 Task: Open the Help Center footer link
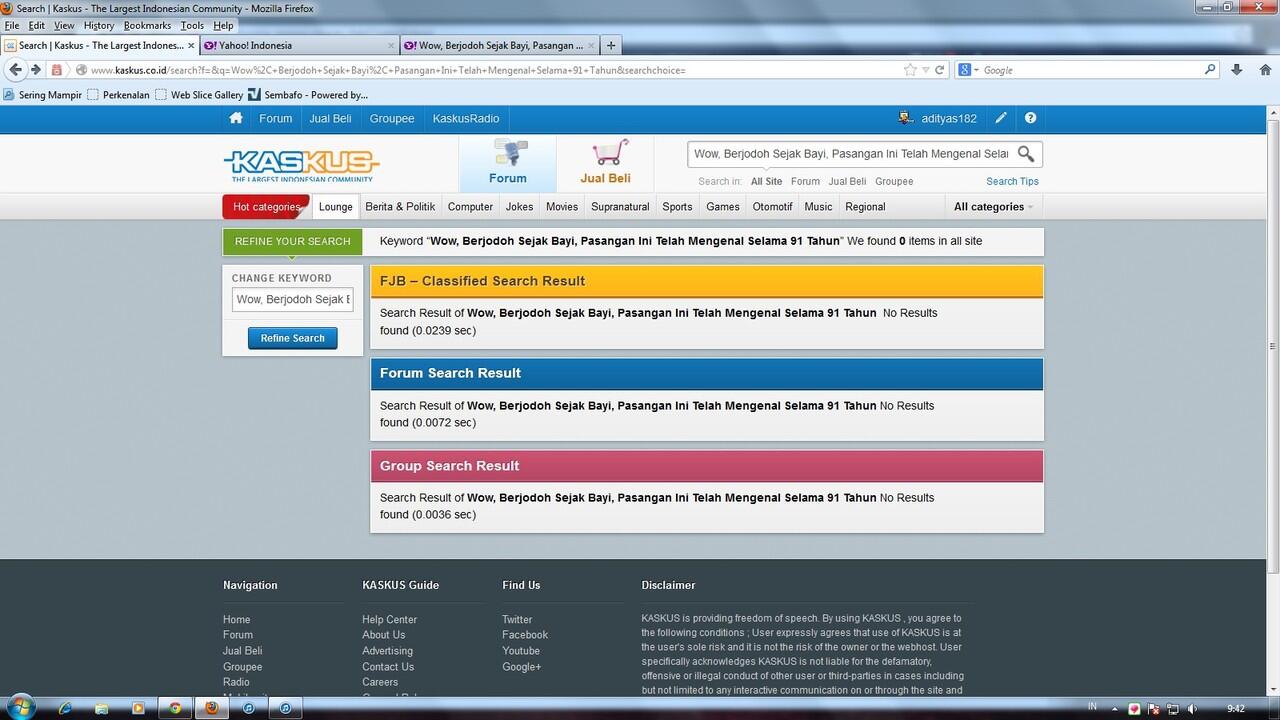(x=389, y=619)
